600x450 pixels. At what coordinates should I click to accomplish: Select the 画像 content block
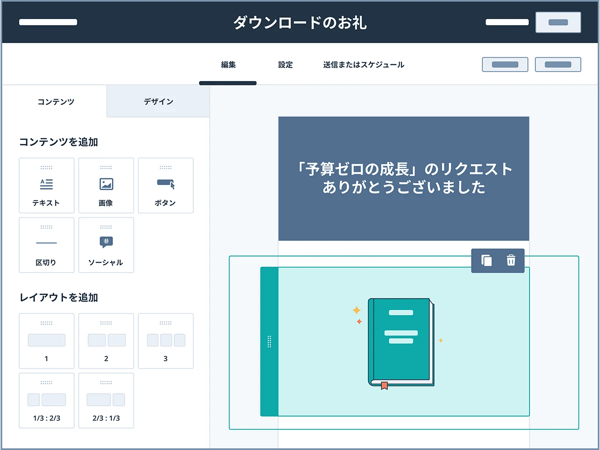click(106, 186)
